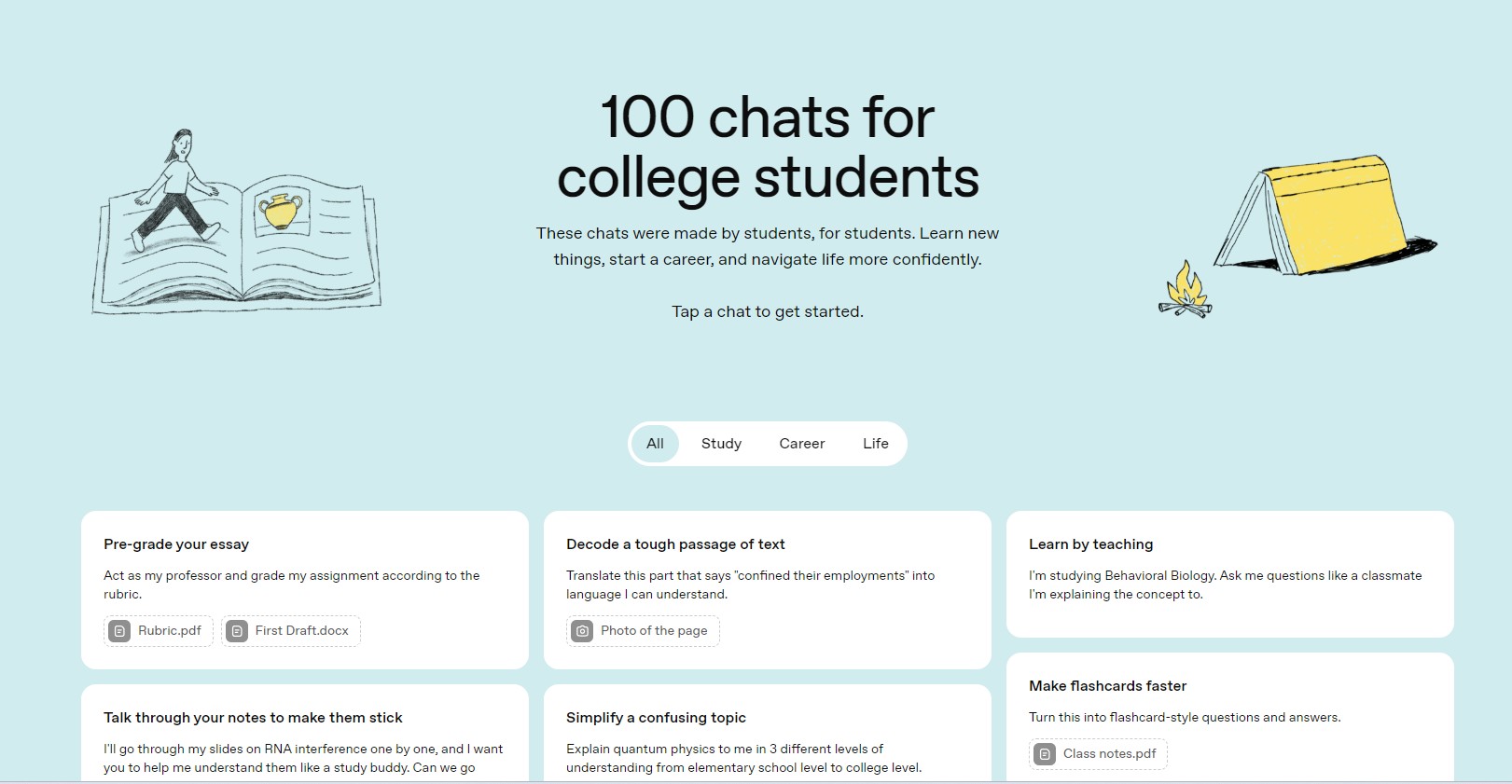Image resolution: width=1512 pixels, height=784 pixels.
Task: Click the Class notes.pdf document icon
Action: pos(1045,754)
